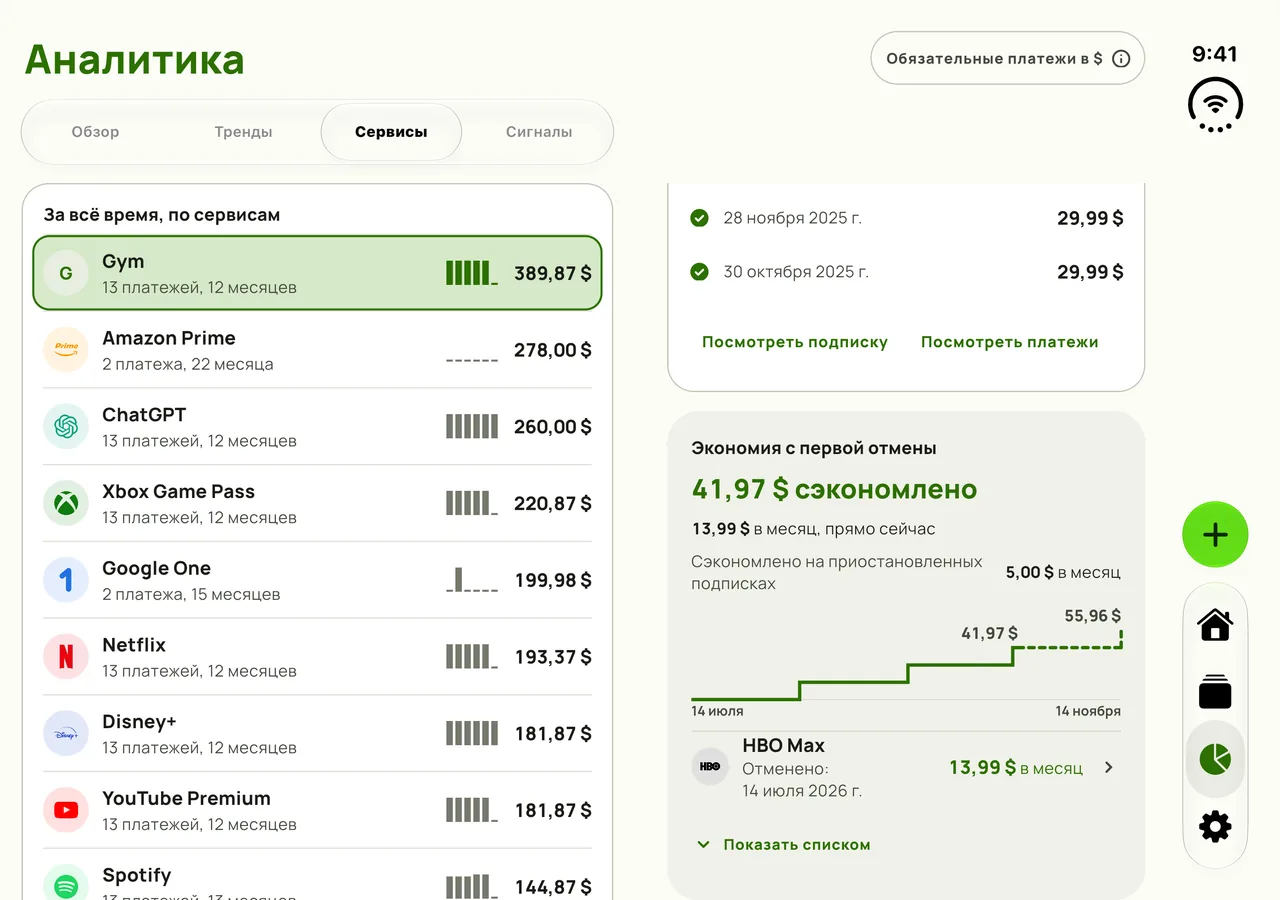Open HBO Max details chevron
The image size is (1280, 900).
point(1108,768)
